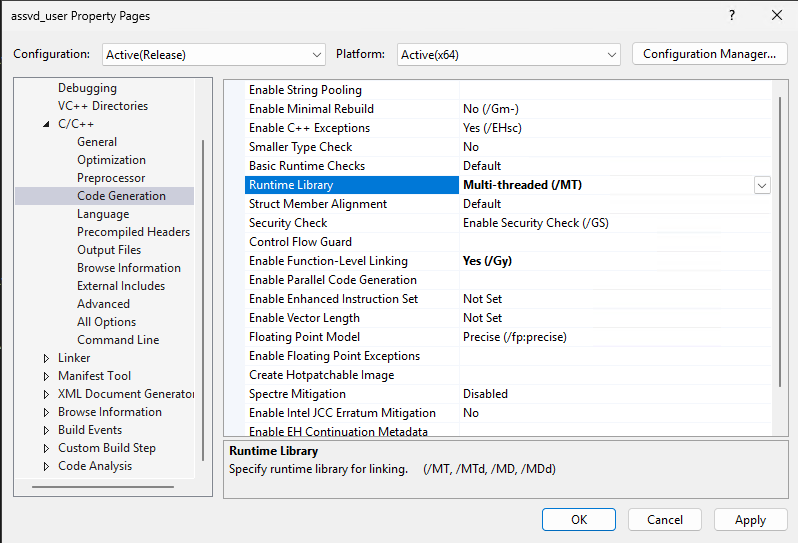Select the Smaller Type Check property

tap(300, 147)
